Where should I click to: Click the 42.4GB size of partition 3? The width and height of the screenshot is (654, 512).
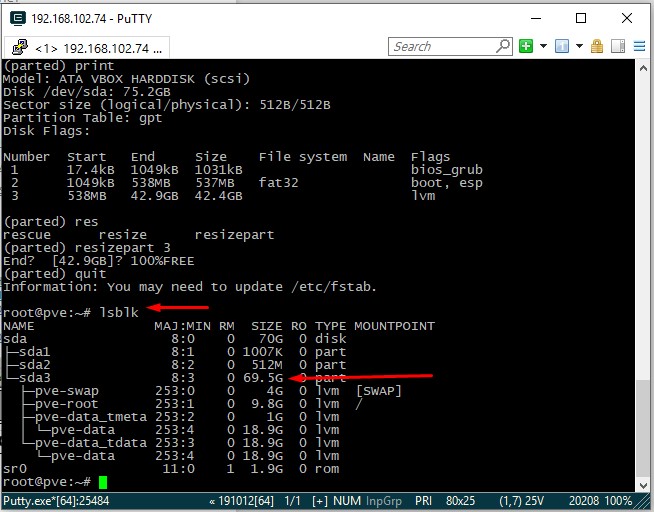click(x=219, y=196)
